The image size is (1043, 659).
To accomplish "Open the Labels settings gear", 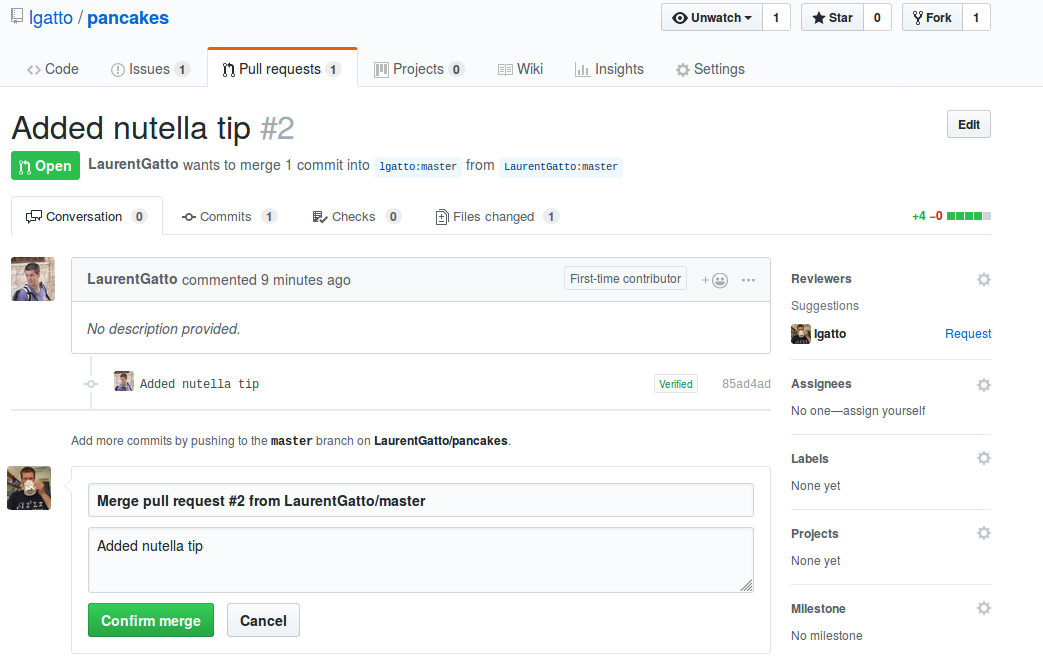I will (983, 458).
